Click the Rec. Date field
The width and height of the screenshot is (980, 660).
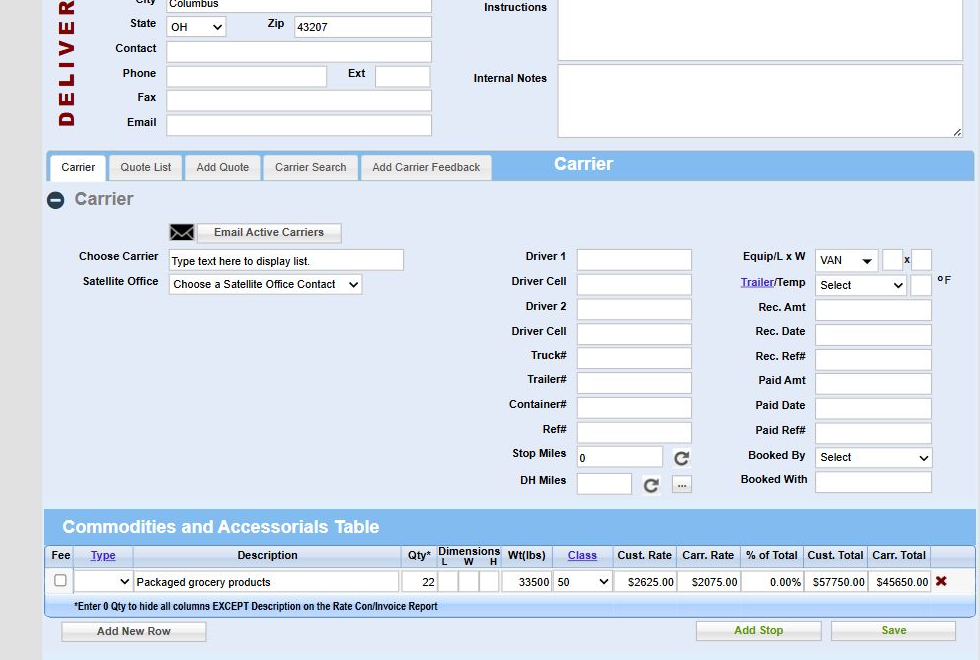click(873, 335)
